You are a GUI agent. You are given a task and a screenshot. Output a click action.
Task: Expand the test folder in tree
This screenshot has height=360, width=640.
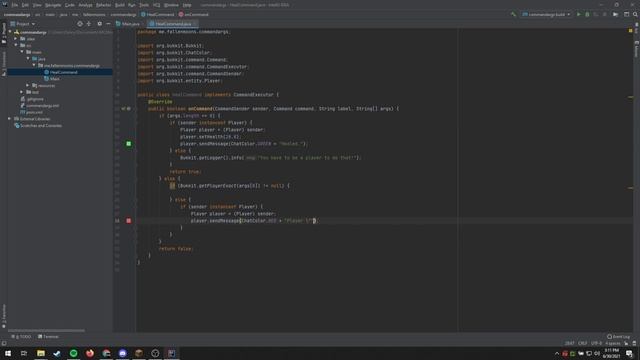[22, 92]
